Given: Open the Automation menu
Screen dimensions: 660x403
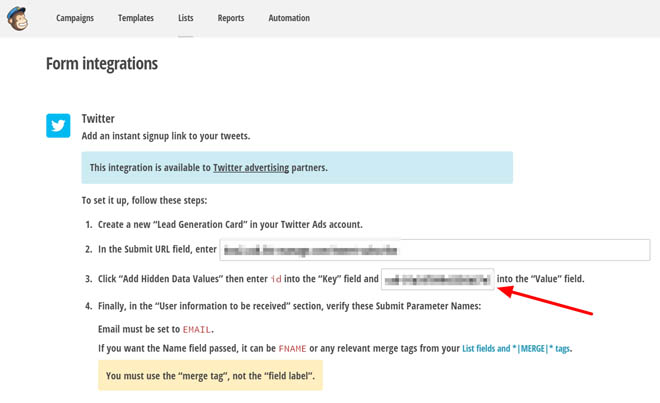Looking at the screenshot, I should click(289, 18).
